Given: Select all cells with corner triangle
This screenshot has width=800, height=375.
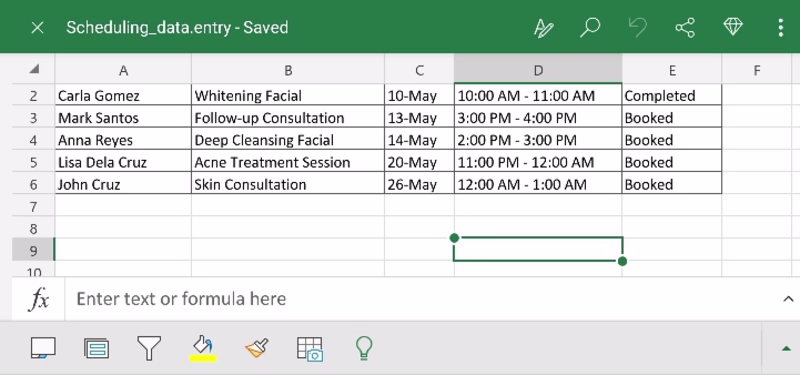Looking at the screenshot, I should 34,69.
